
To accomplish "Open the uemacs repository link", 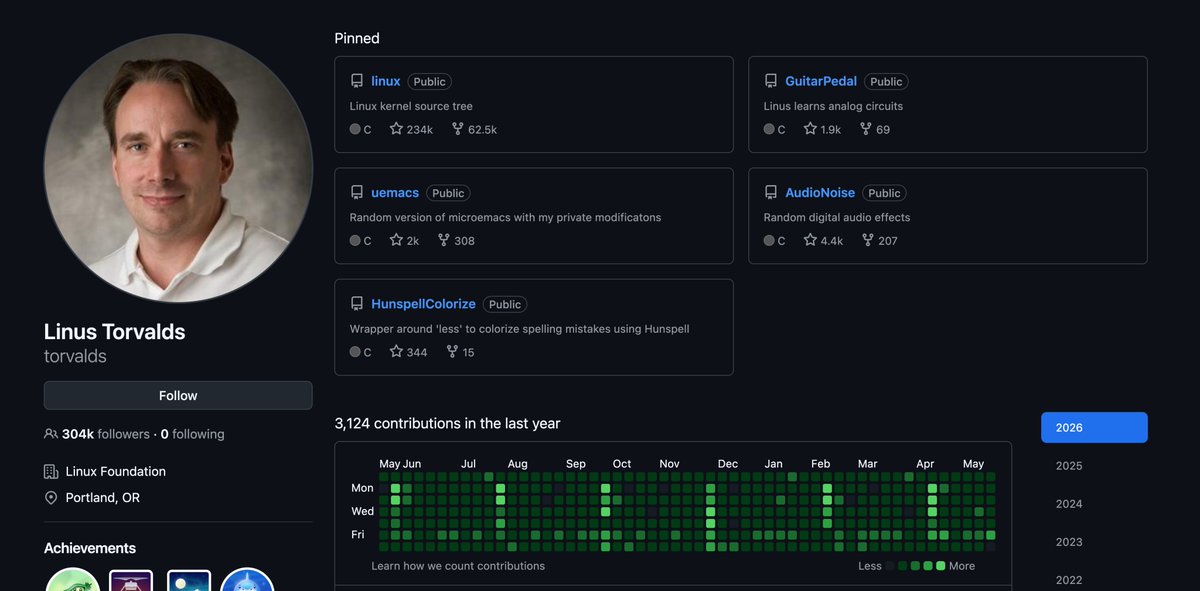I will [395, 192].
